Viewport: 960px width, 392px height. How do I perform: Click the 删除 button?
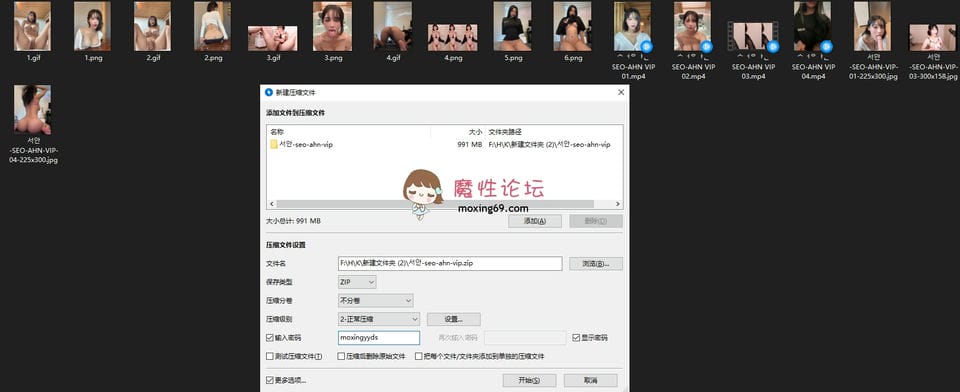(596, 221)
